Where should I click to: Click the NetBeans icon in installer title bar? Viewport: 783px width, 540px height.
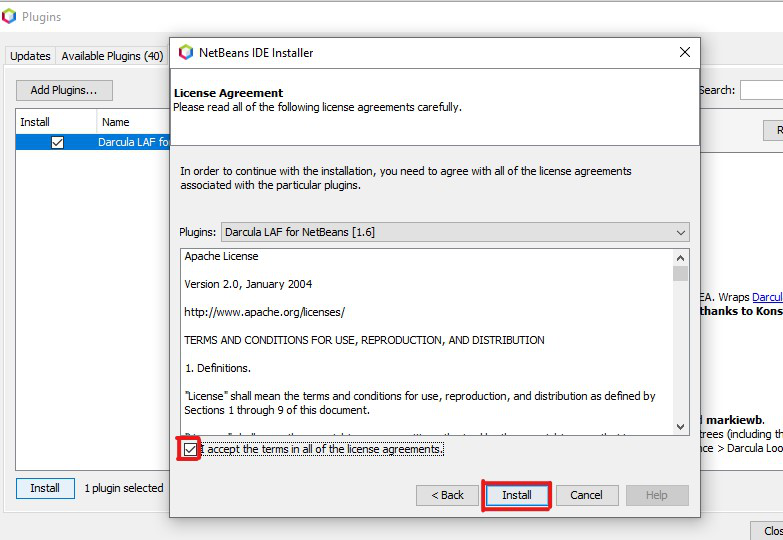pyautogui.click(x=186, y=52)
